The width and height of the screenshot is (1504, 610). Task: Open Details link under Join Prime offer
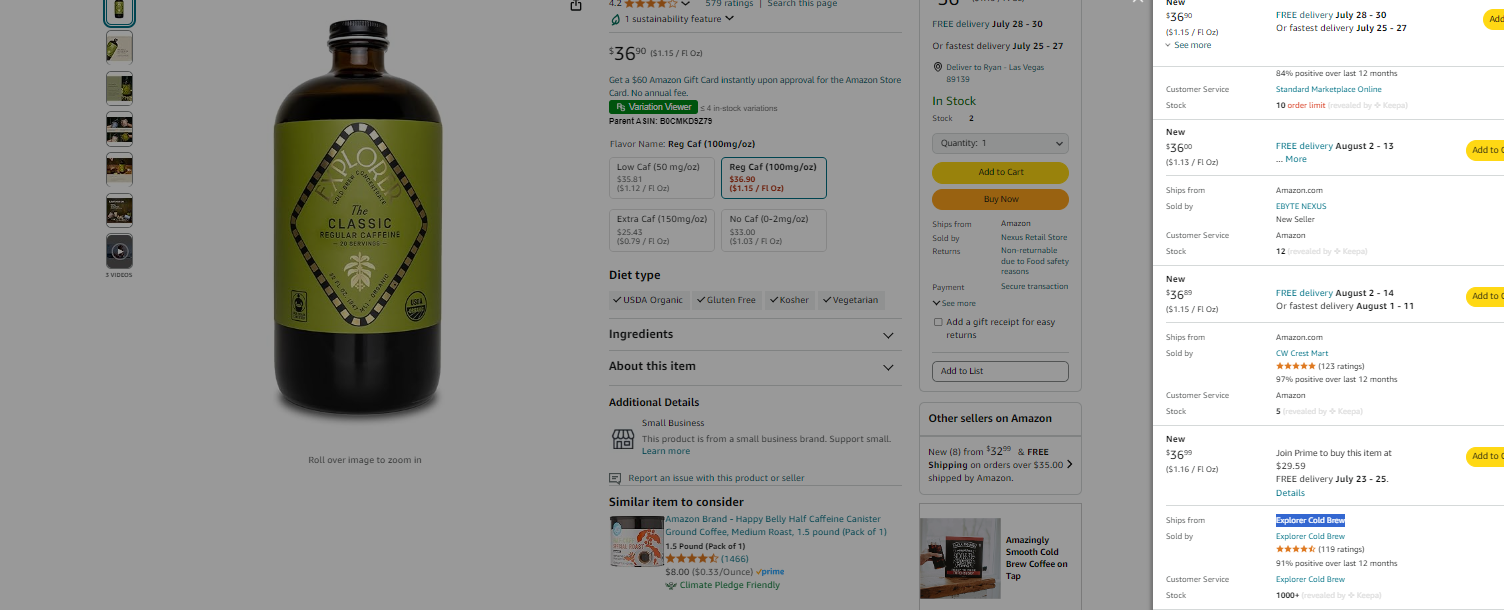(1290, 493)
